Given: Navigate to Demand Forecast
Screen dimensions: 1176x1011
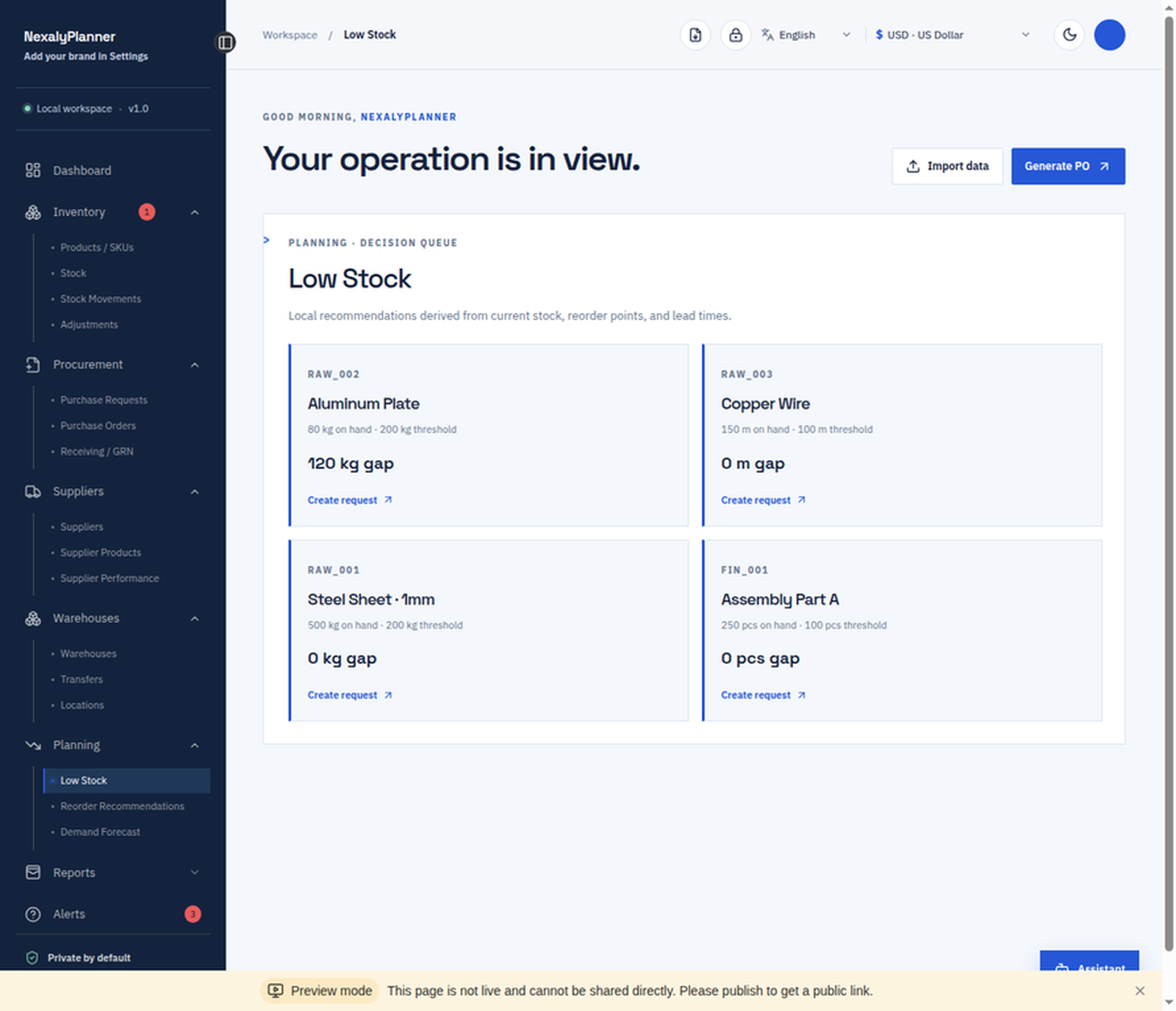Looking at the screenshot, I should (100, 832).
